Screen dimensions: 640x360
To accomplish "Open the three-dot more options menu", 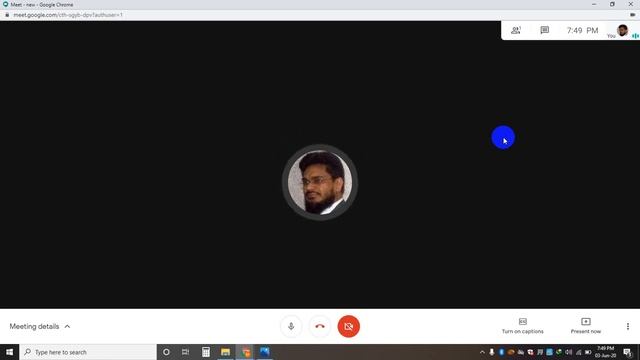I will coord(628,326).
